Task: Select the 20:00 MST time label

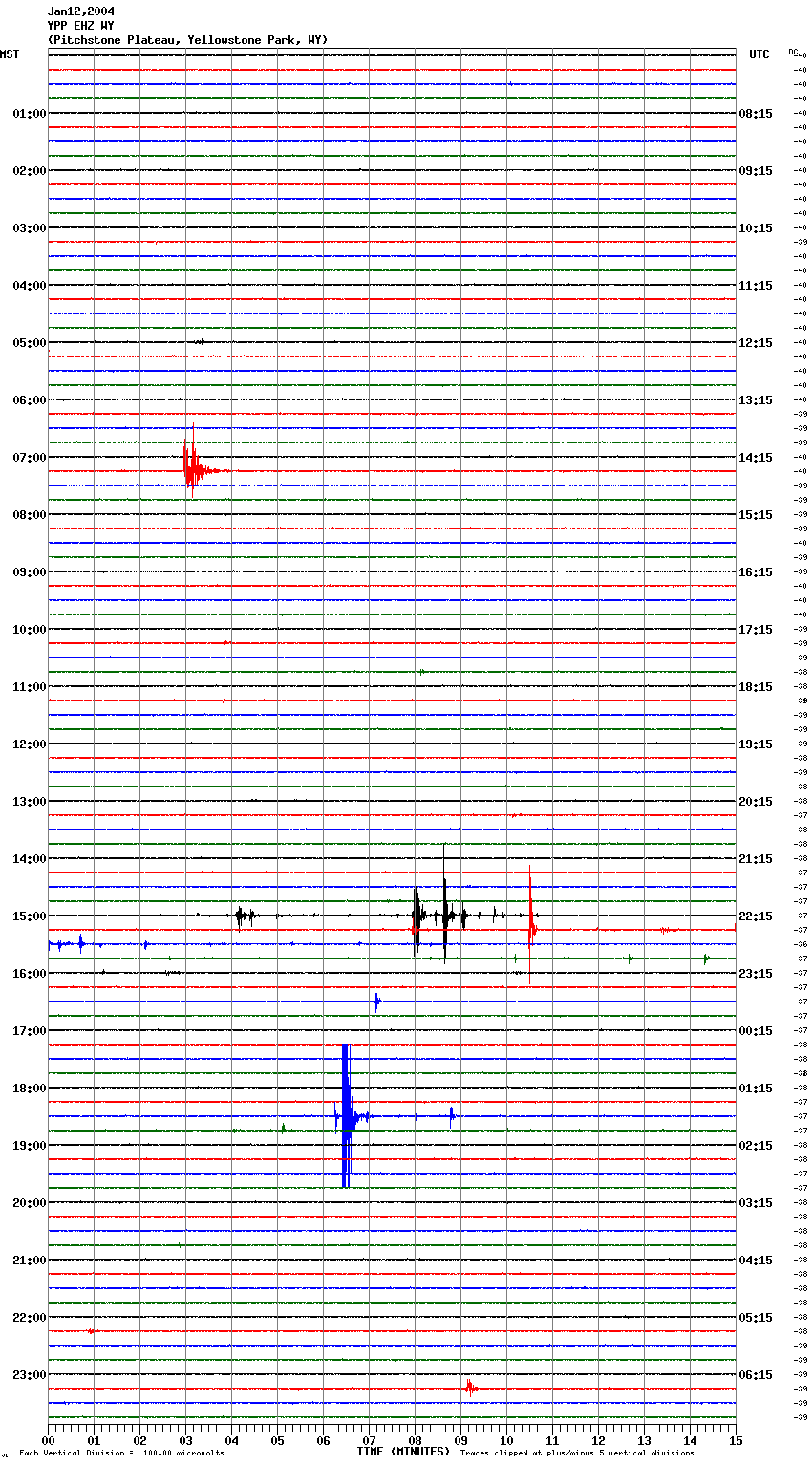Action: 29,1203
